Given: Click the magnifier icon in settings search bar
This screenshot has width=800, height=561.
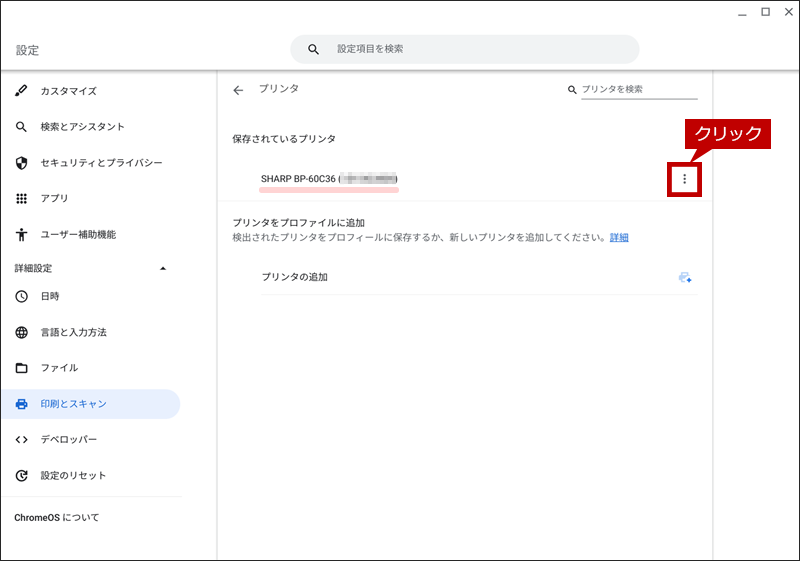Looking at the screenshot, I should (313, 49).
